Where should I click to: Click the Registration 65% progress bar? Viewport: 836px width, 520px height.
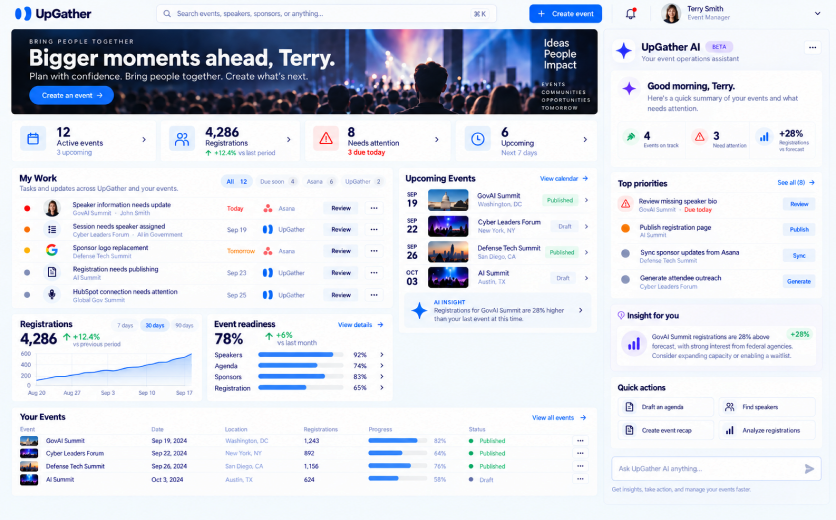tap(301, 388)
